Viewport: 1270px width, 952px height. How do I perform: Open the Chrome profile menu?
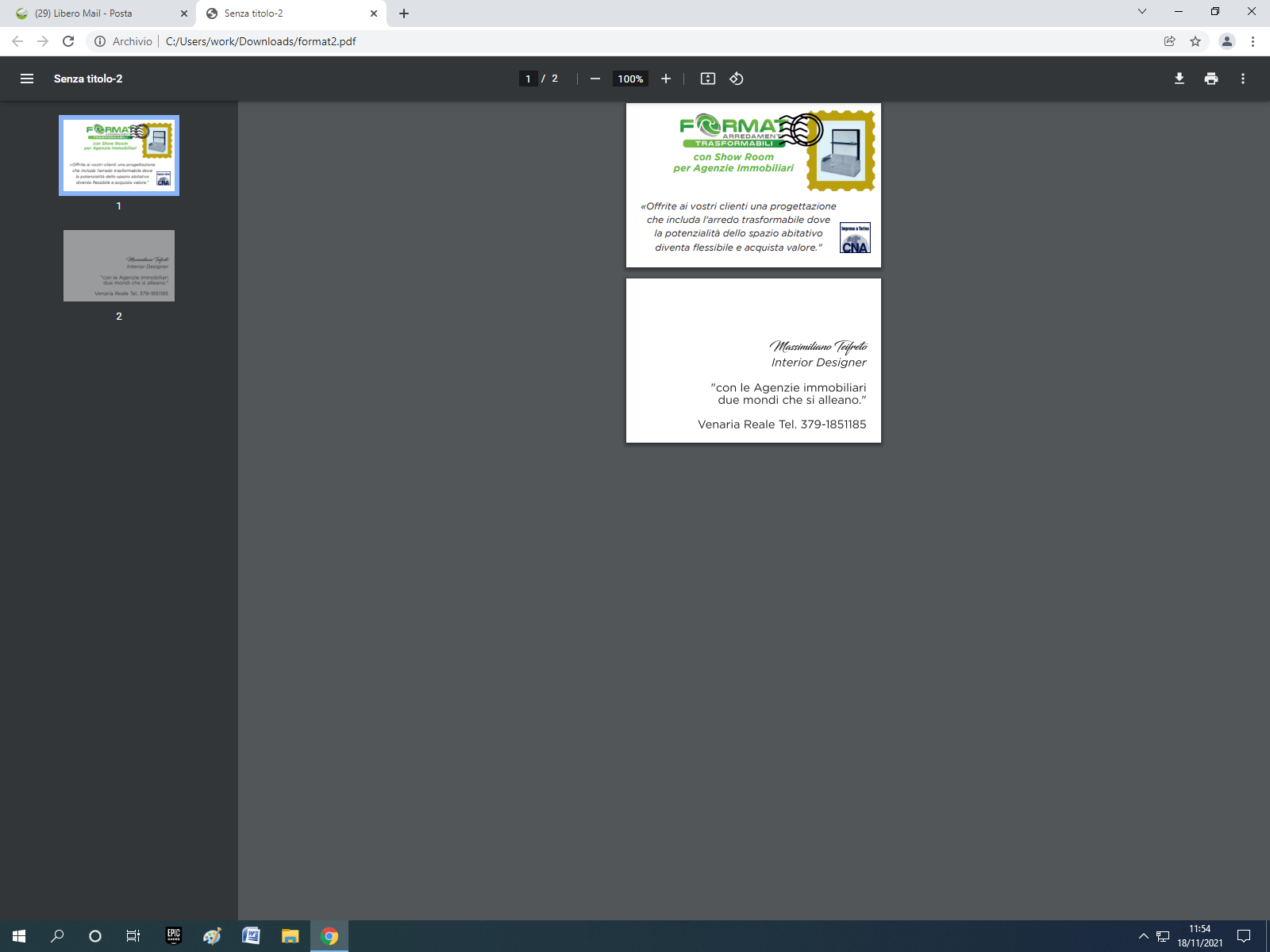[x=1227, y=41]
